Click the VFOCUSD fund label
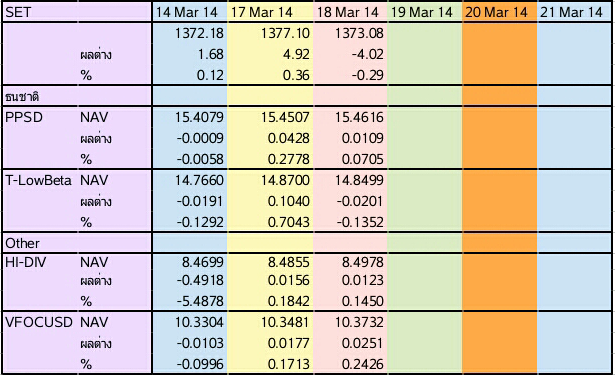Image resolution: width=615 pixels, height=375 pixels. coord(39,322)
